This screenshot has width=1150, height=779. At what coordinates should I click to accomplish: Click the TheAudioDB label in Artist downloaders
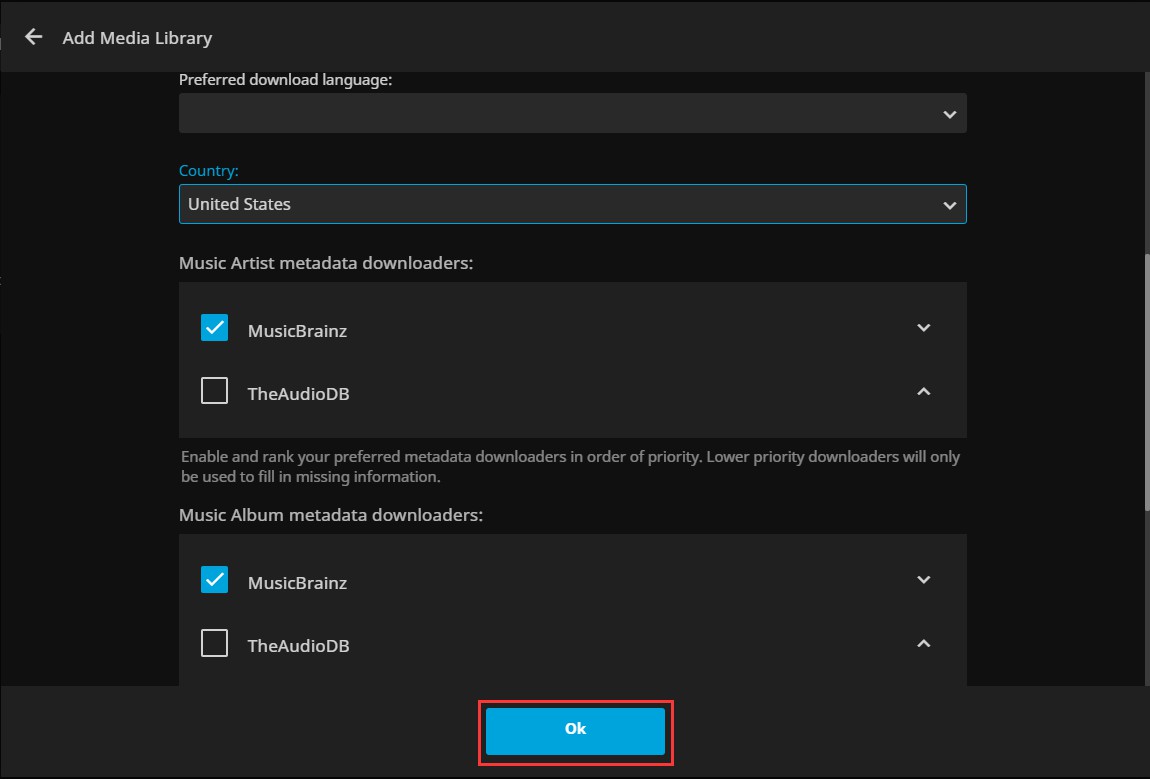click(298, 394)
